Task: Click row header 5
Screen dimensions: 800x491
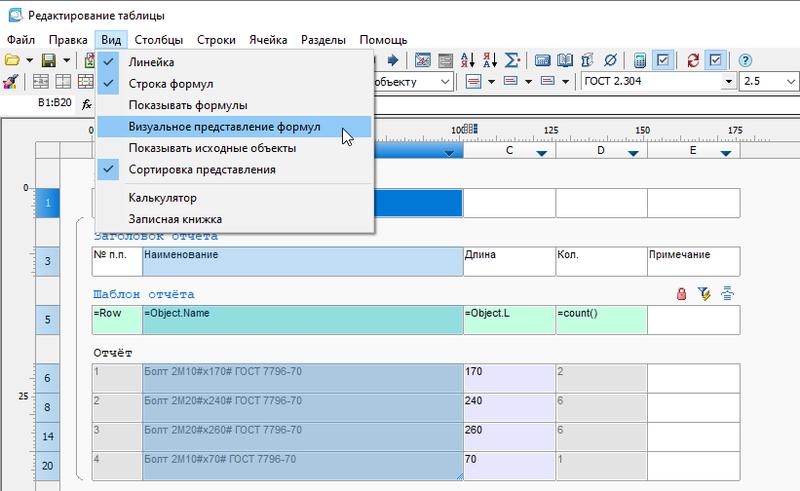Action: pos(47,320)
